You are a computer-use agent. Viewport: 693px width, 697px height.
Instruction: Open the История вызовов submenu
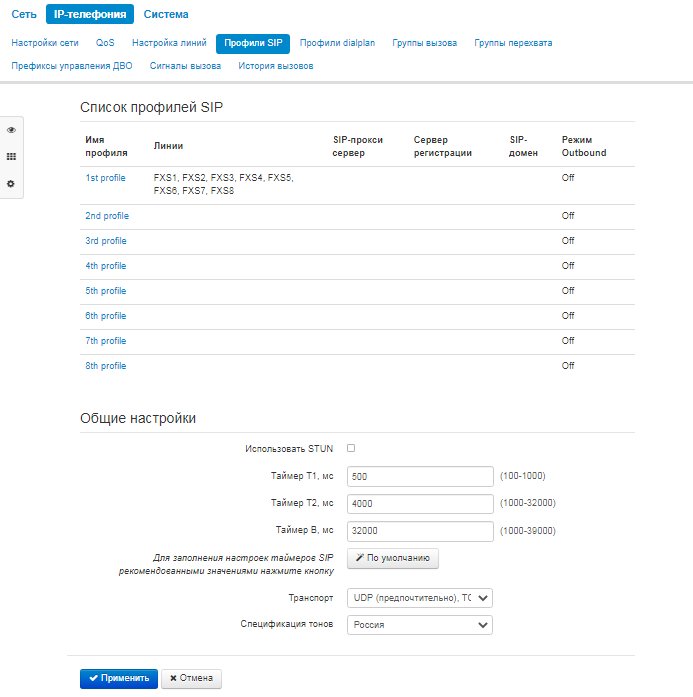276,66
